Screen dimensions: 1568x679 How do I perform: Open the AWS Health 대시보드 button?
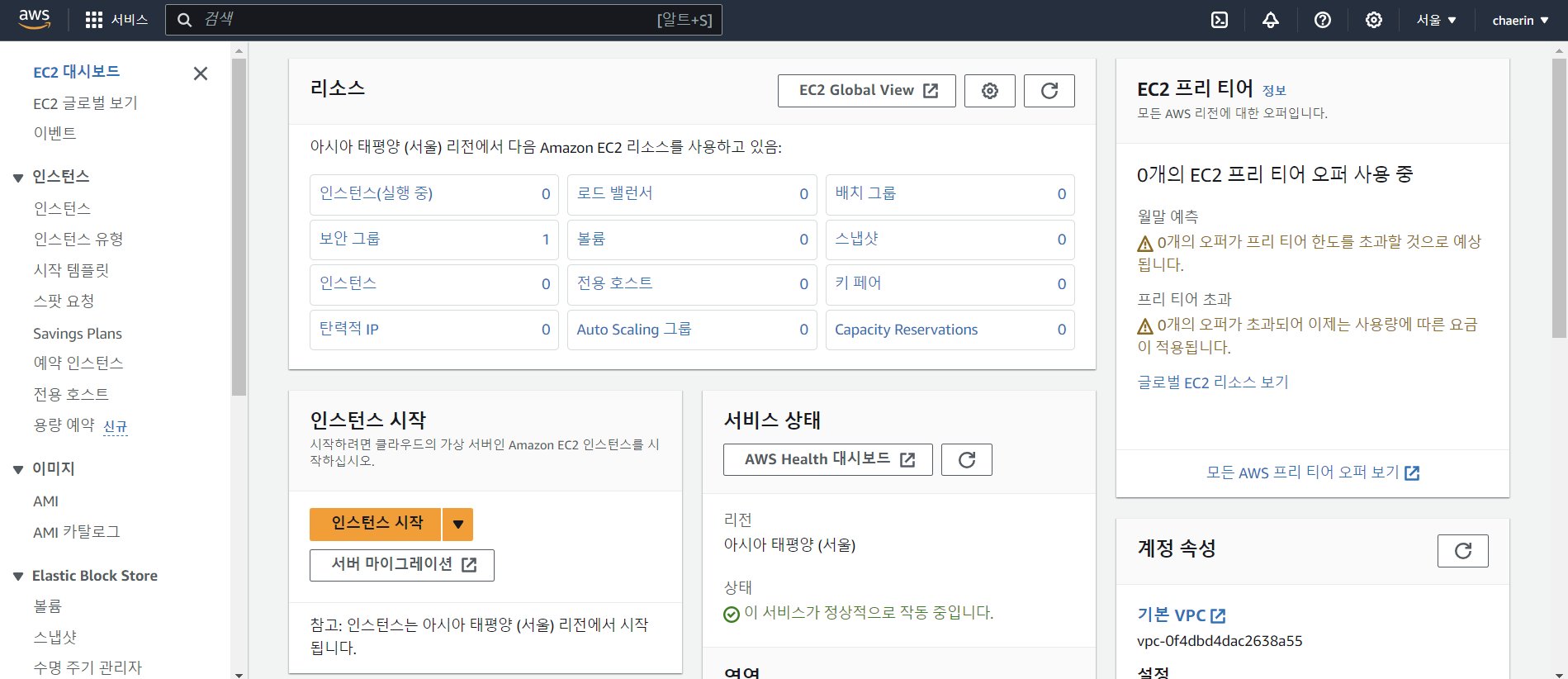[x=828, y=459]
